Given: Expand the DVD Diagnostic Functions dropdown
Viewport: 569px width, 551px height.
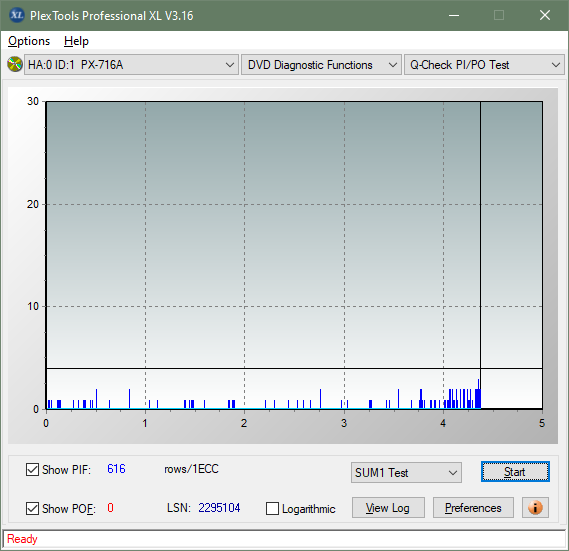Looking at the screenshot, I should (x=321, y=65).
